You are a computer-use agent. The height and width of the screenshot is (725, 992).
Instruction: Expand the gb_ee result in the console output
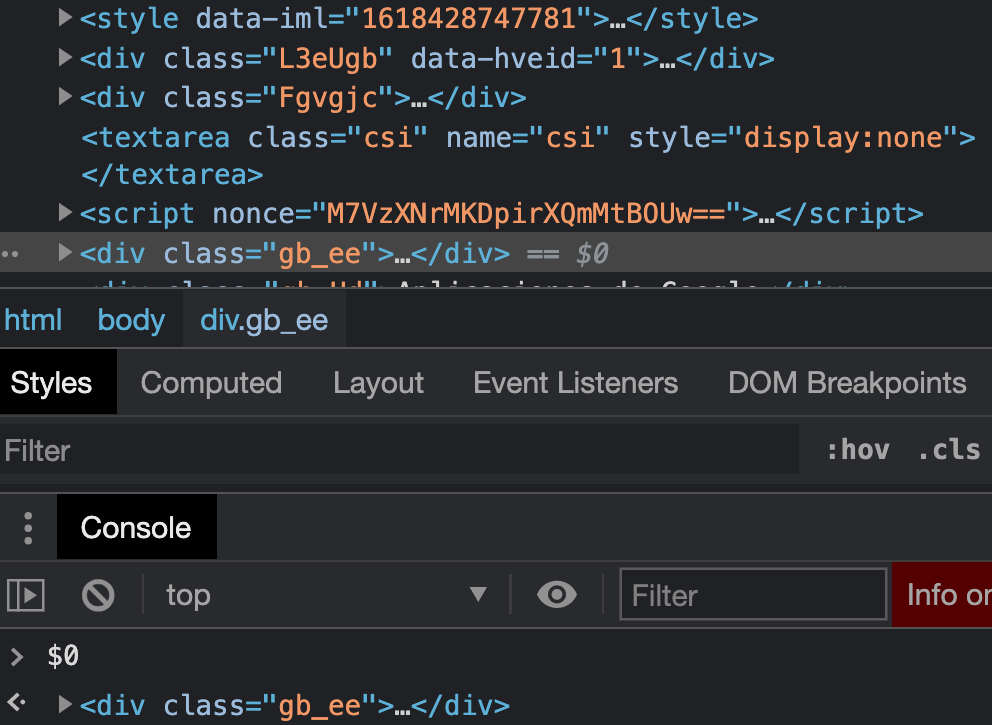65,704
